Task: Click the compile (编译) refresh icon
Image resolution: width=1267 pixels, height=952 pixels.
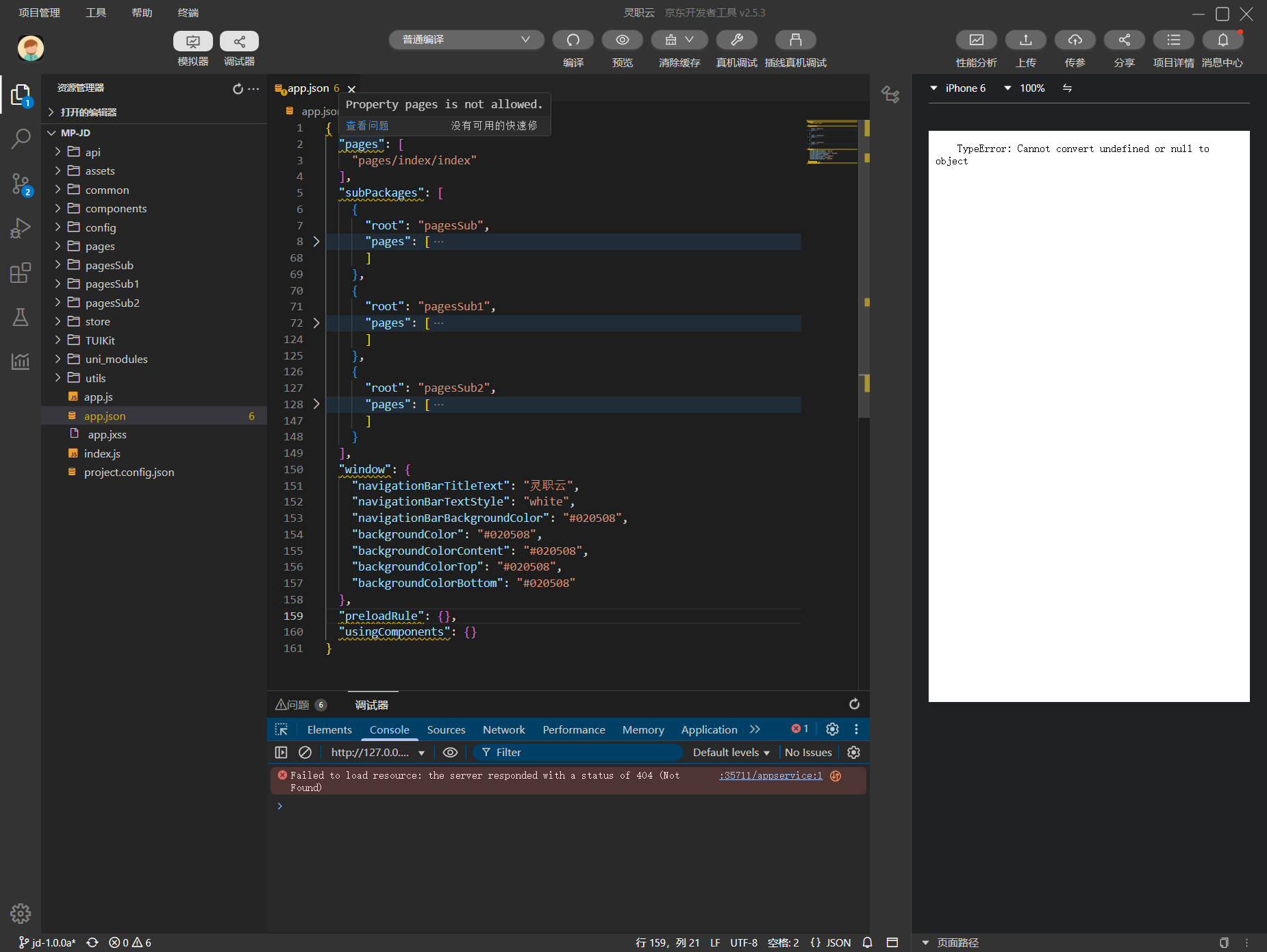Action: point(573,40)
